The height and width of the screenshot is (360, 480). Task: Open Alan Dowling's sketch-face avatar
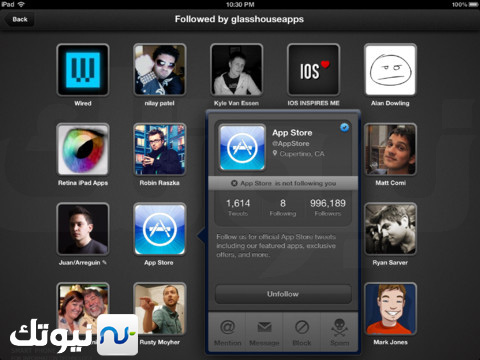(x=390, y=70)
